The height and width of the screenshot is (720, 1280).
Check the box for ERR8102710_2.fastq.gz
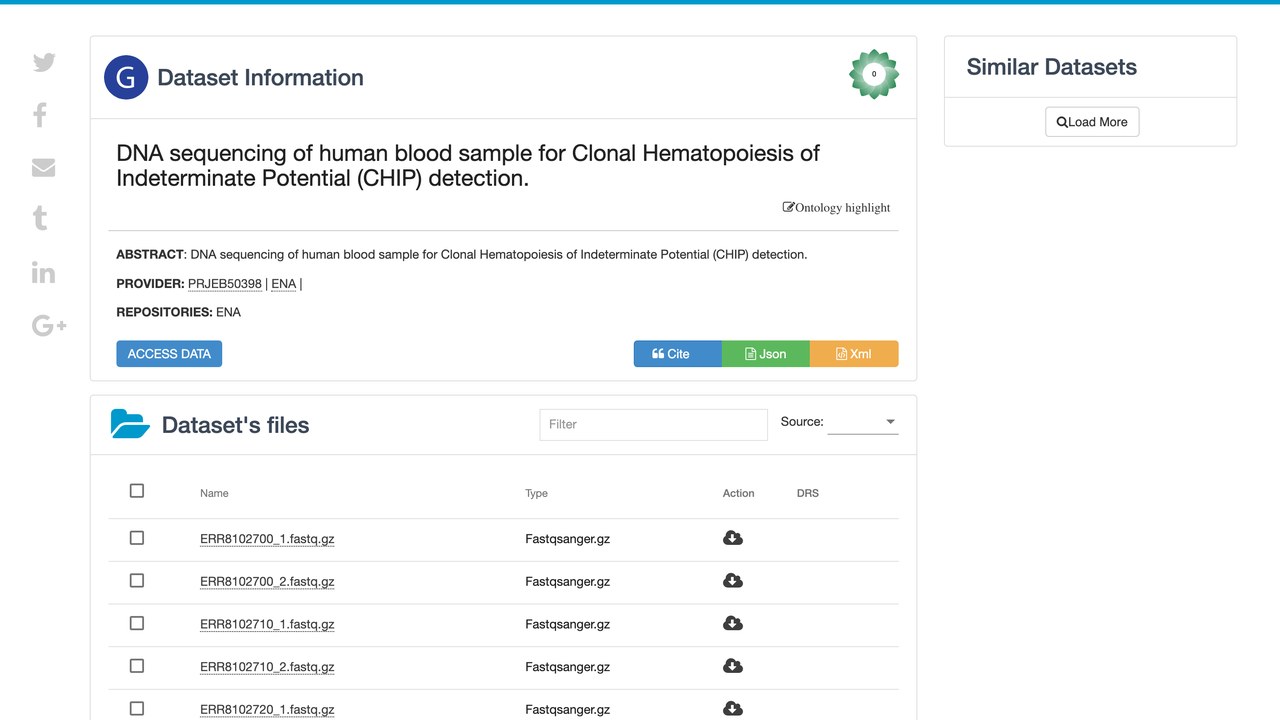[137, 666]
